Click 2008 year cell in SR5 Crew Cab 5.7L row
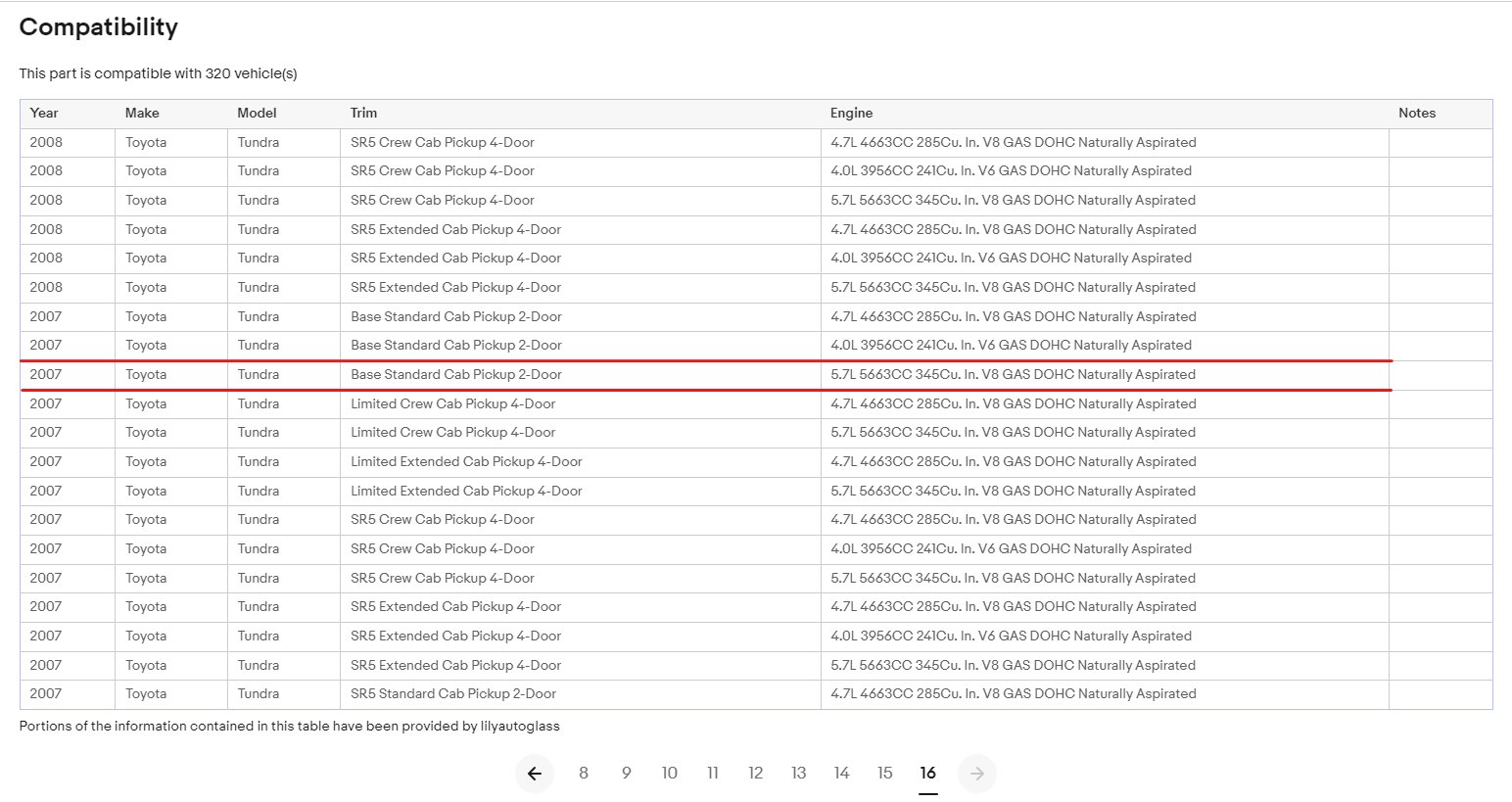Image resolution: width=1512 pixels, height=802 pixels. [68, 201]
